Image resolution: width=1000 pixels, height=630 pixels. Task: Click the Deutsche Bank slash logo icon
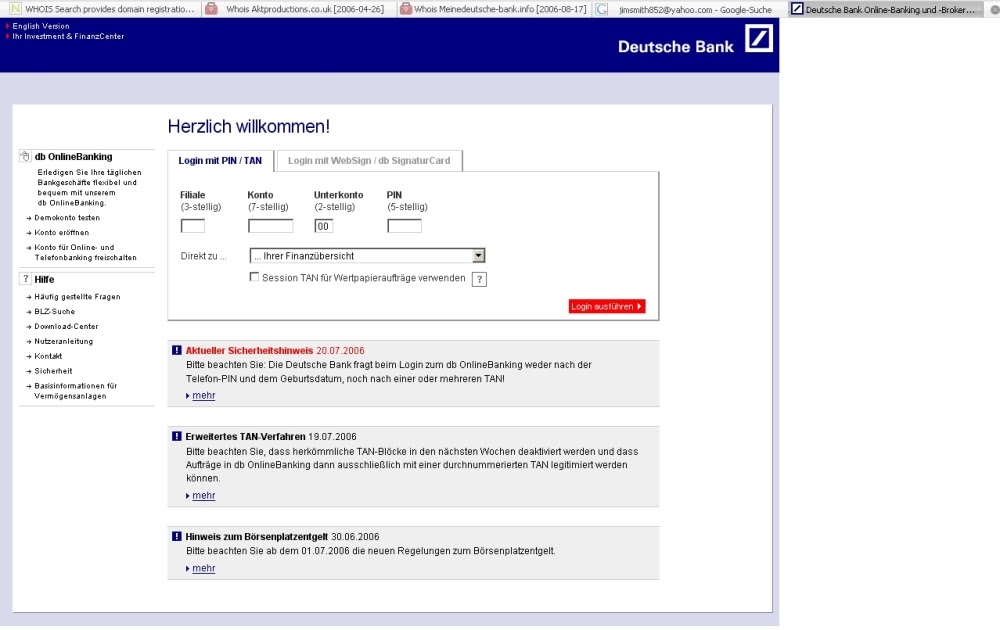tap(758, 38)
